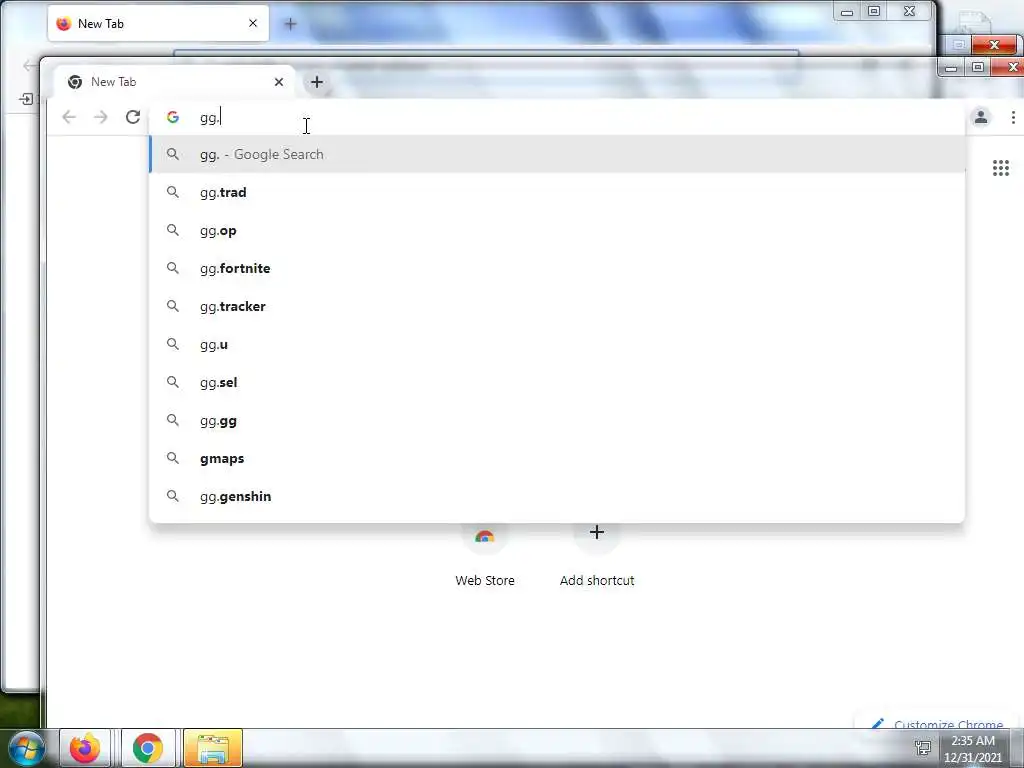The height and width of the screenshot is (768, 1024).
Task: Open a new tab in Chrome
Action: (x=317, y=82)
